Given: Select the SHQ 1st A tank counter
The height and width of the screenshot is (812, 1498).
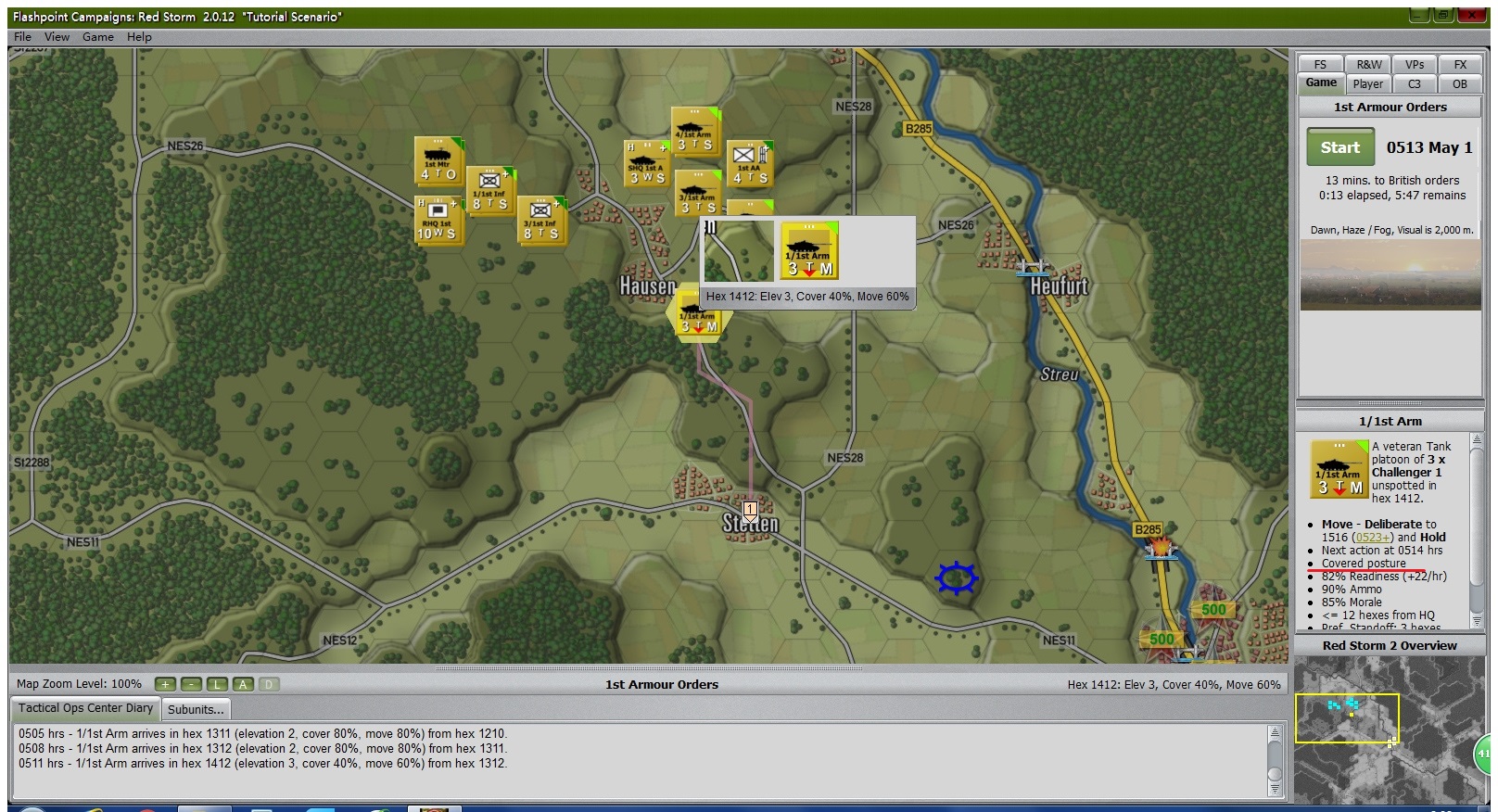Looking at the screenshot, I should click(646, 163).
